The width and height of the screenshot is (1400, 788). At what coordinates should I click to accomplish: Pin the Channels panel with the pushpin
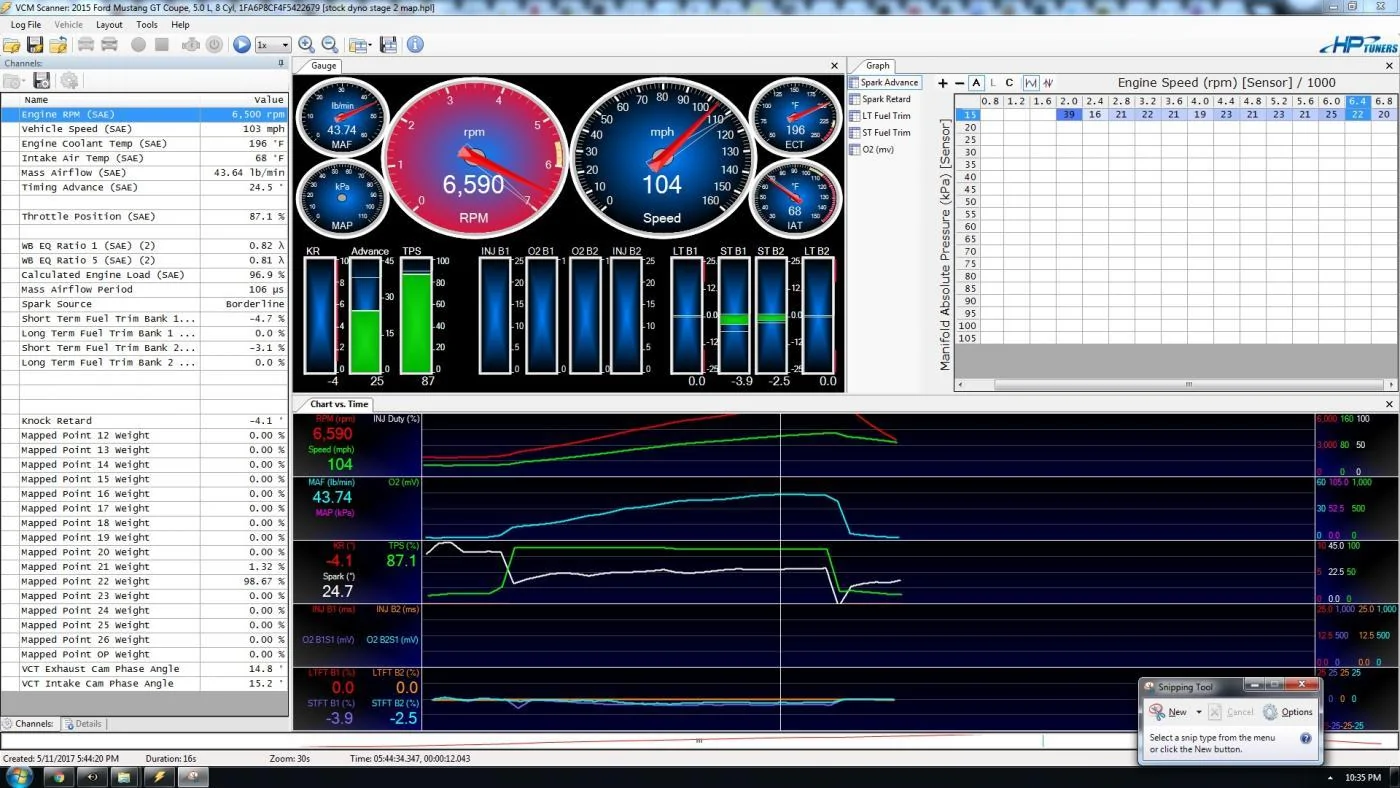click(x=281, y=63)
